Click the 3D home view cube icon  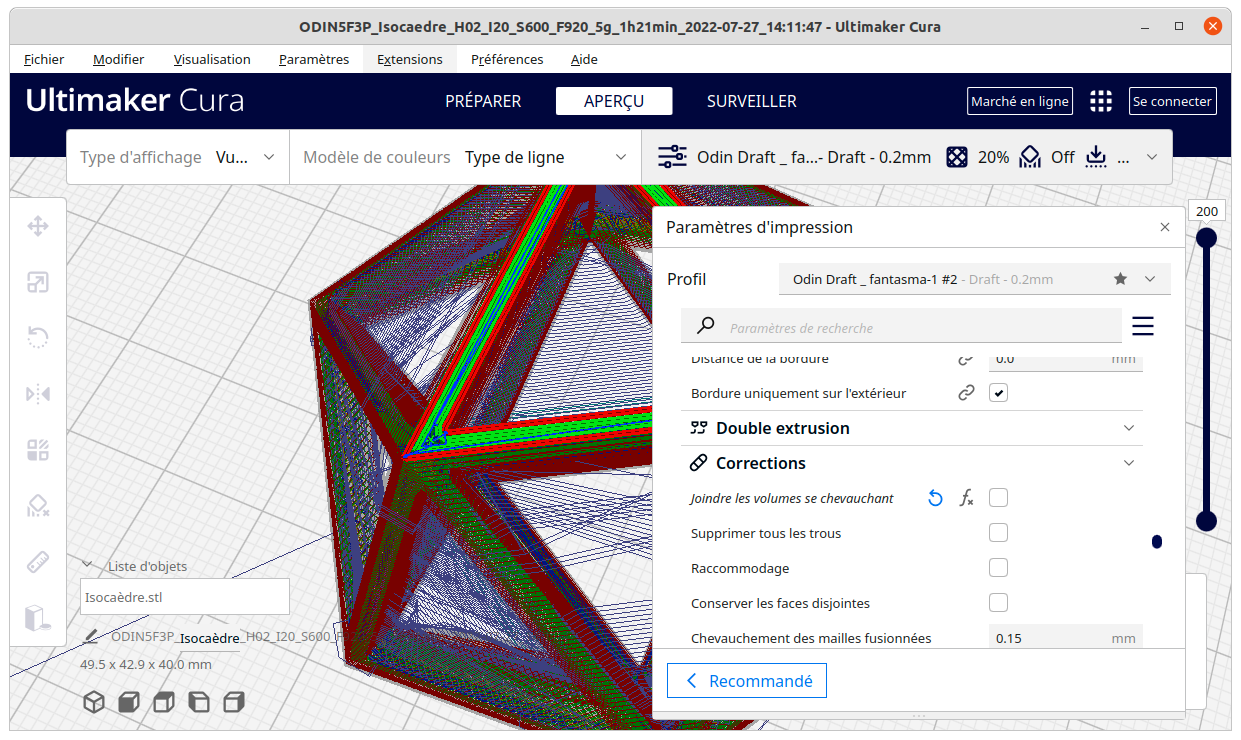coord(94,701)
